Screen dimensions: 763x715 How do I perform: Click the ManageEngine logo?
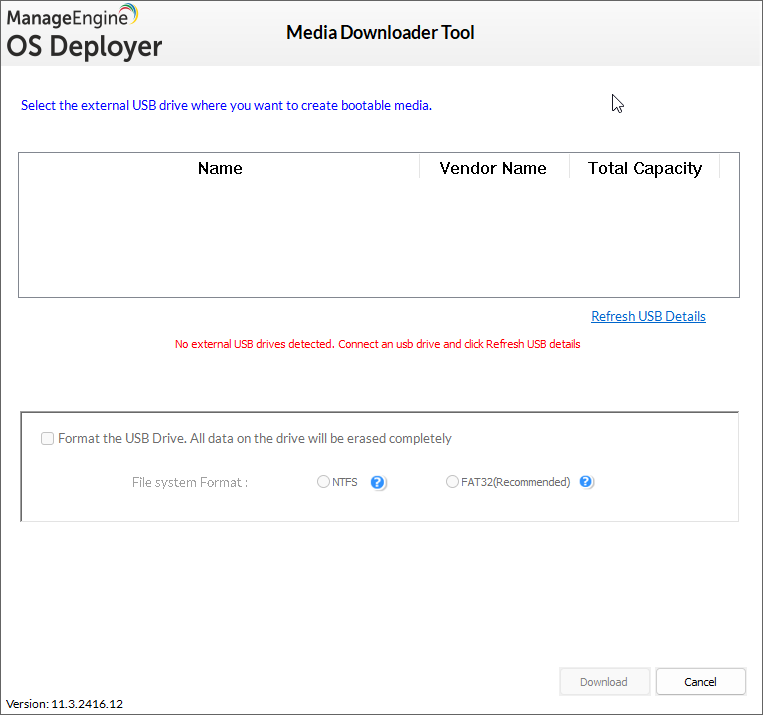(73, 15)
